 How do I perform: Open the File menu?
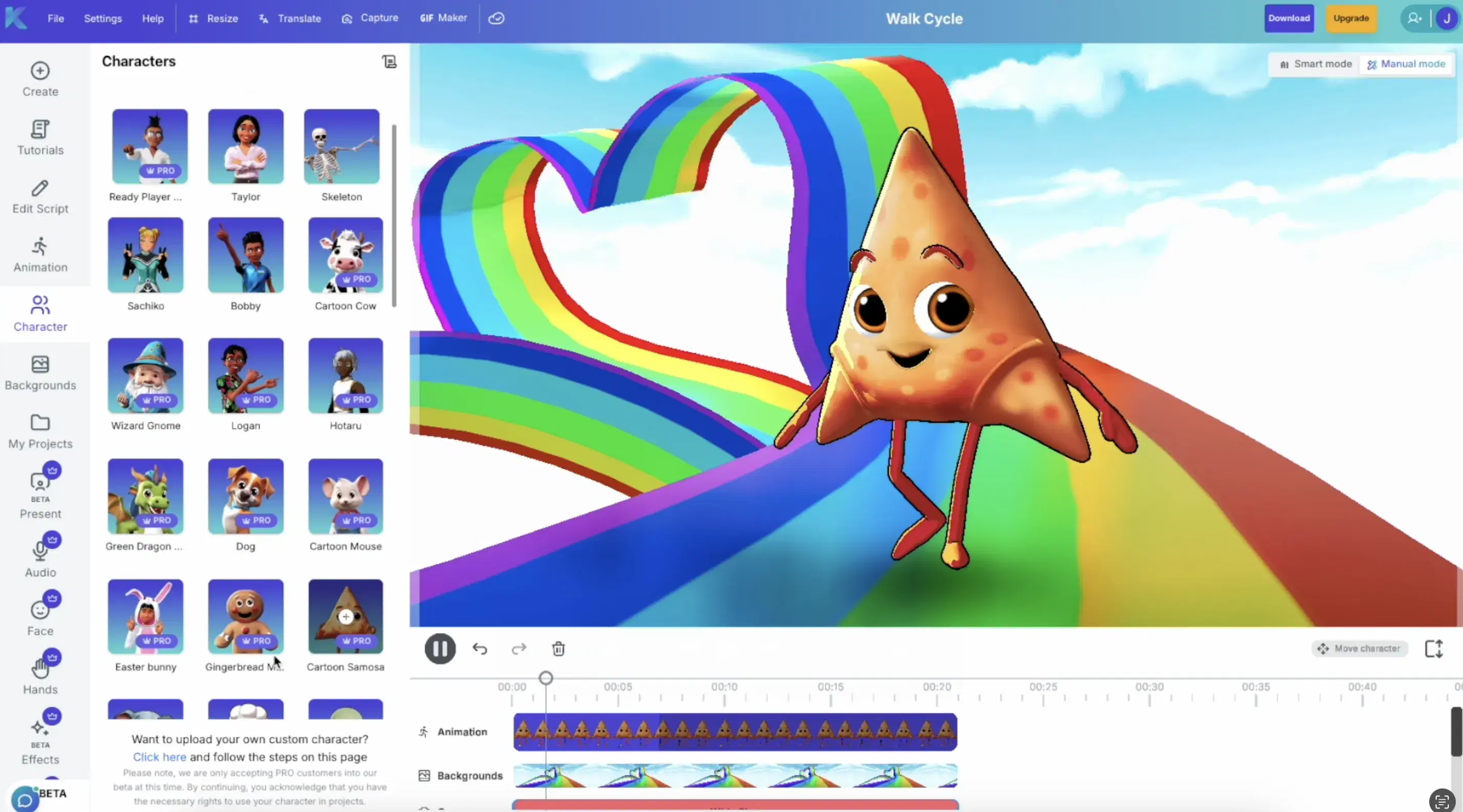pyautogui.click(x=56, y=18)
